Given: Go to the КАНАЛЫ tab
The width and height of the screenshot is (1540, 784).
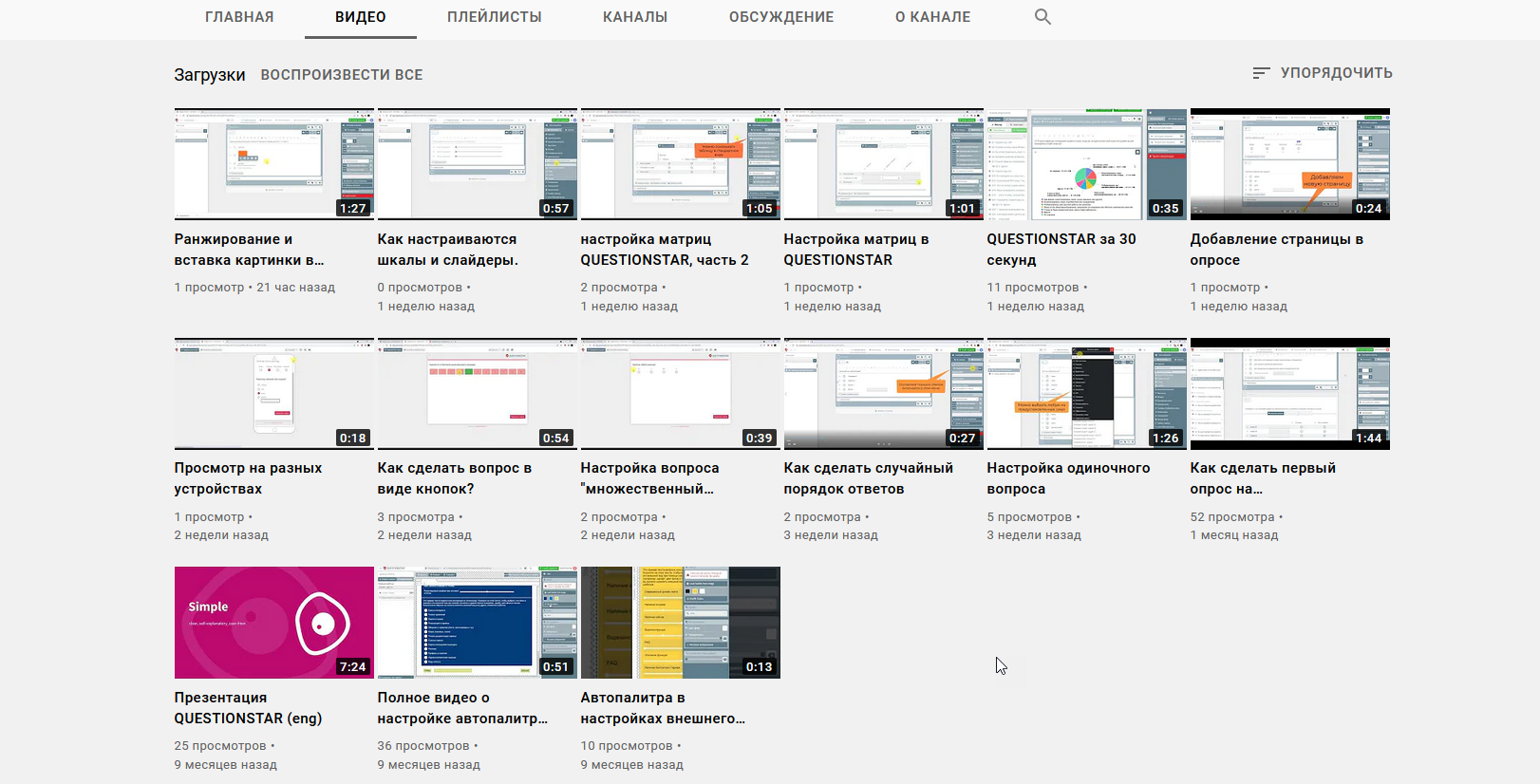Looking at the screenshot, I should click(x=635, y=17).
